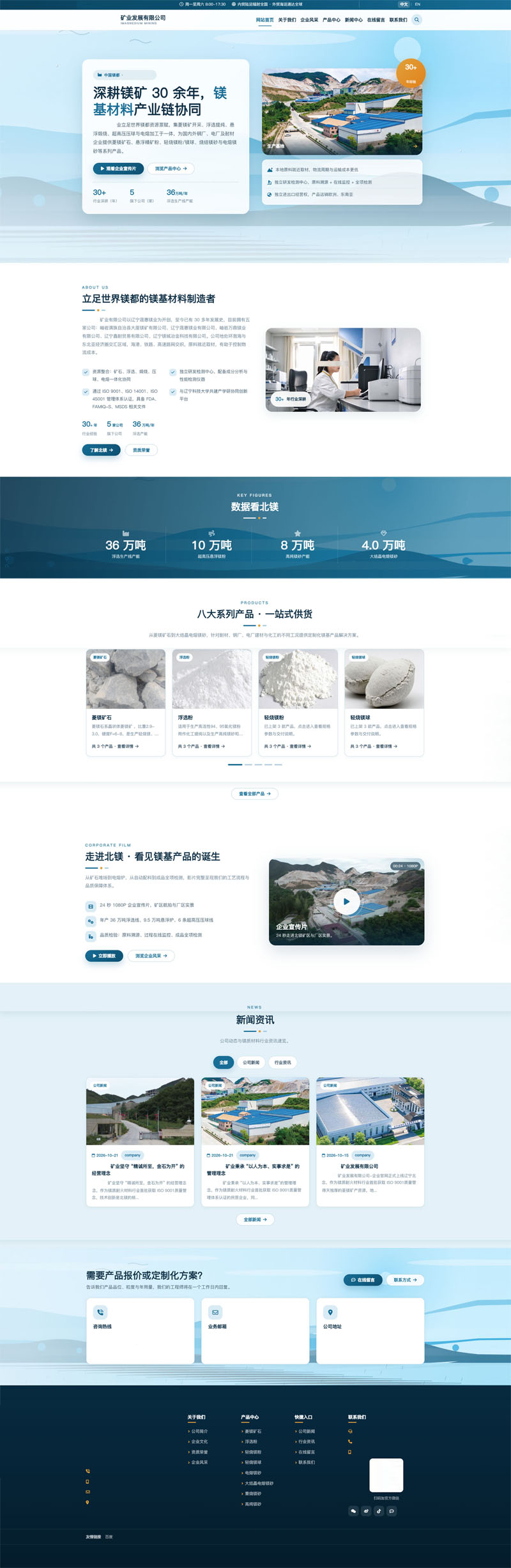Open the 浮选粉 product card image
Viewport: 511px width, 1568px height.
point(212,679)
